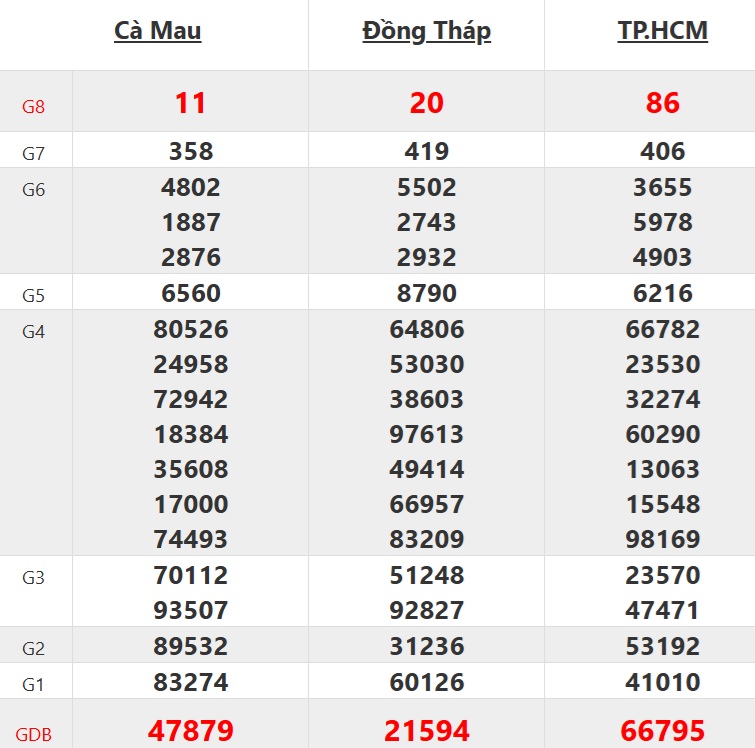Select the G3 number 51248
The height and width of the screenshot is (748, 755).
(x=427, y=576)
